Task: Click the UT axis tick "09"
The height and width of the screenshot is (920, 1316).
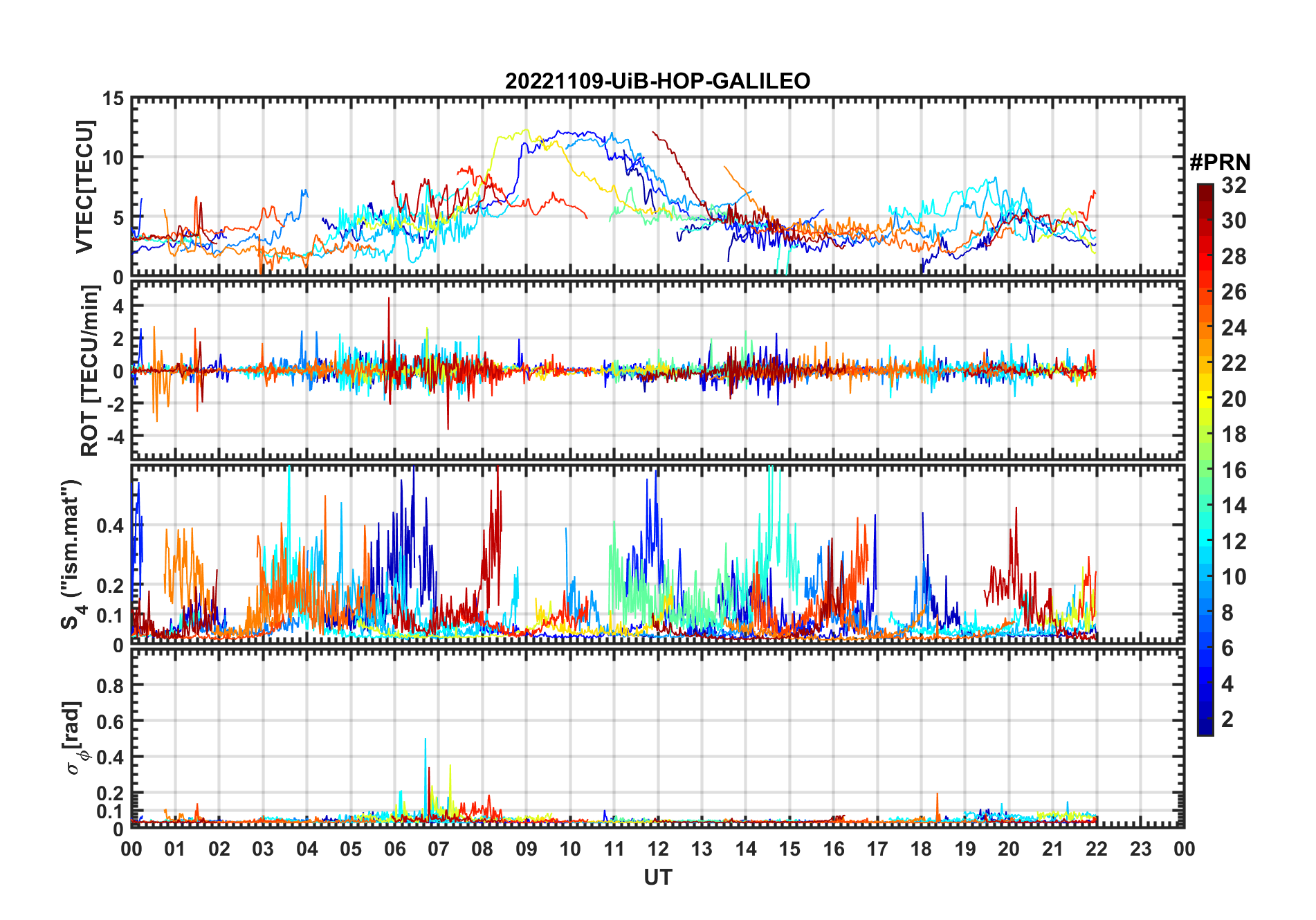Action: point(527,849)
